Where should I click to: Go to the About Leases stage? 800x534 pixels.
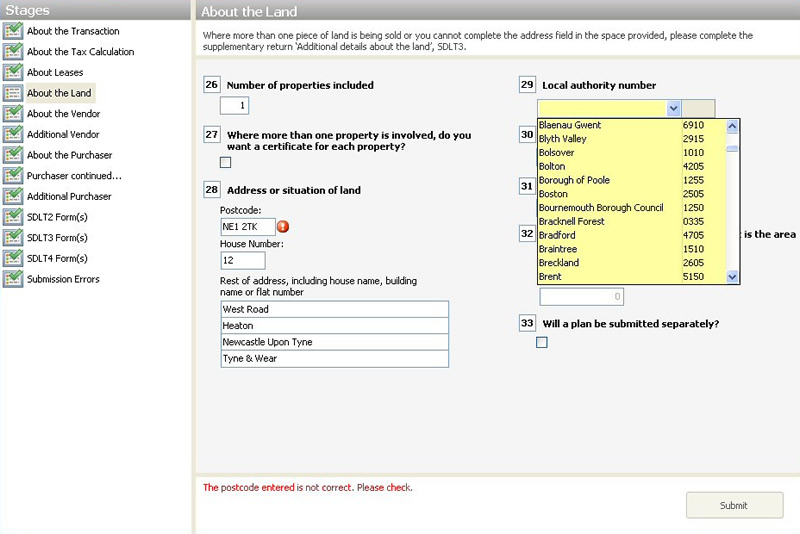tap(55, 72)
